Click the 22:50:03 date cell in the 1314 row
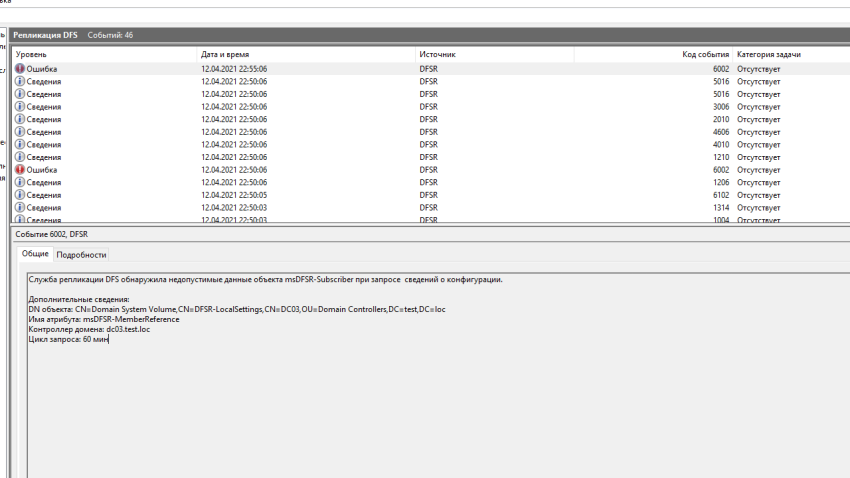Image resolution: width=850 pixels, height=478 pixels. coord(234,208)
